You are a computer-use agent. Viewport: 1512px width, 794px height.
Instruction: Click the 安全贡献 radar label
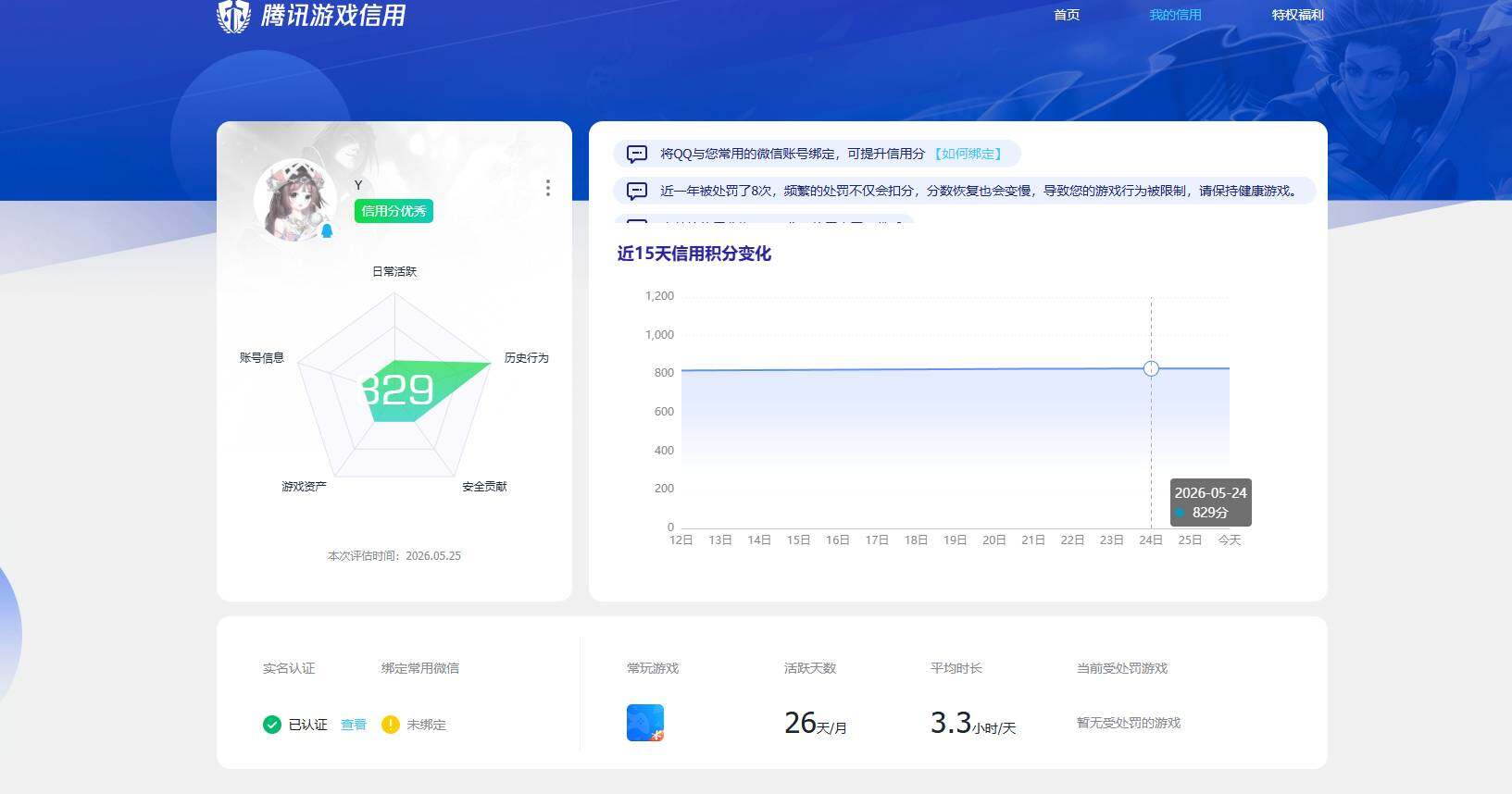click(x=484, y=486)
